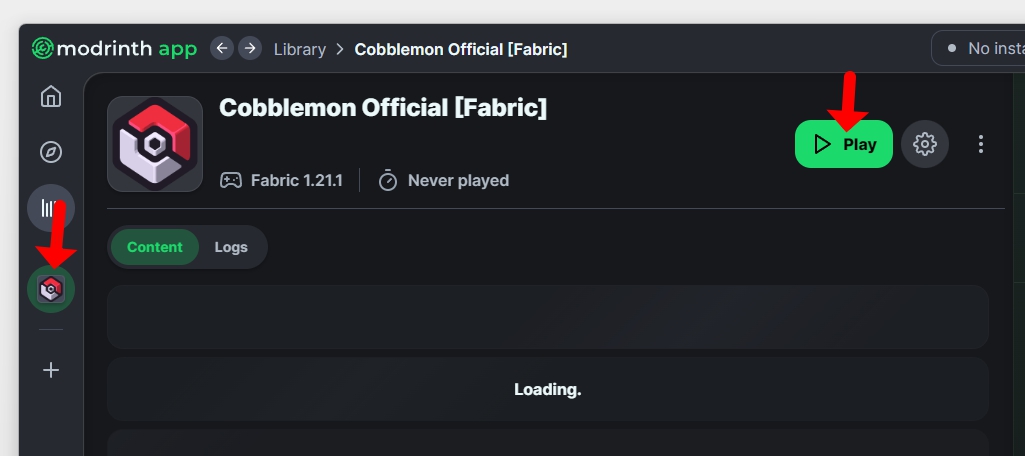Click the Library breadcrumb link

[300, 49]
